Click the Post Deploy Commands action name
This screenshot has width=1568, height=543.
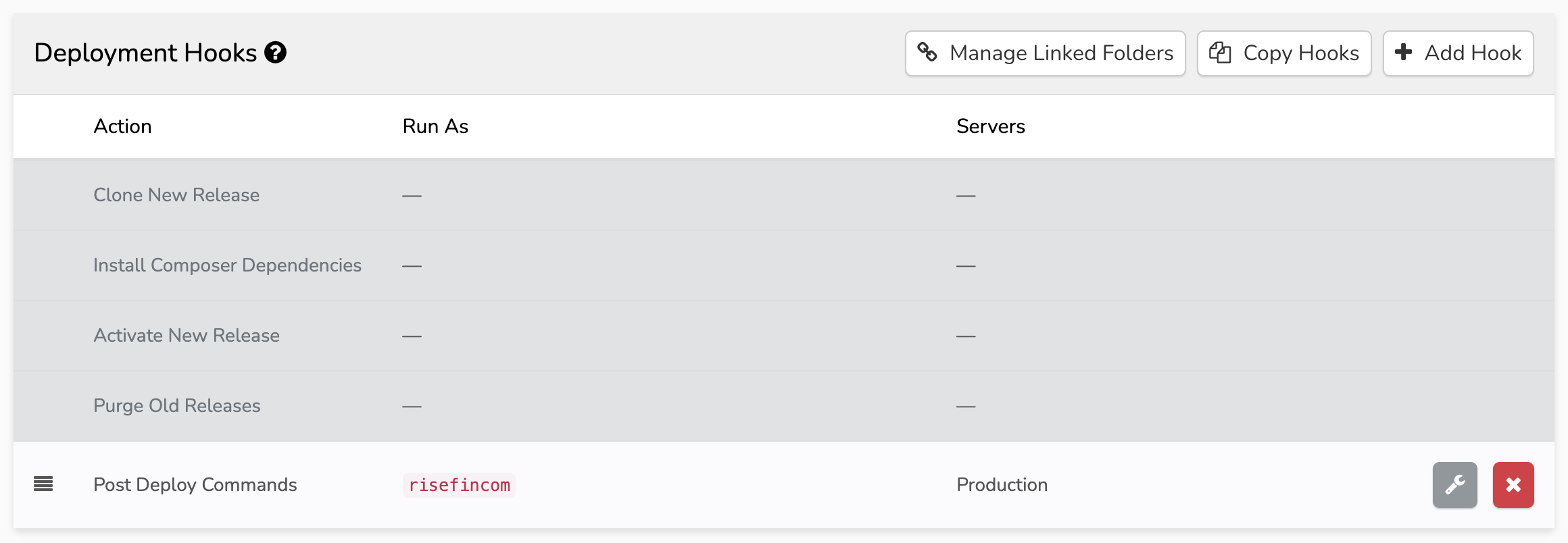[x=195, y=485]
